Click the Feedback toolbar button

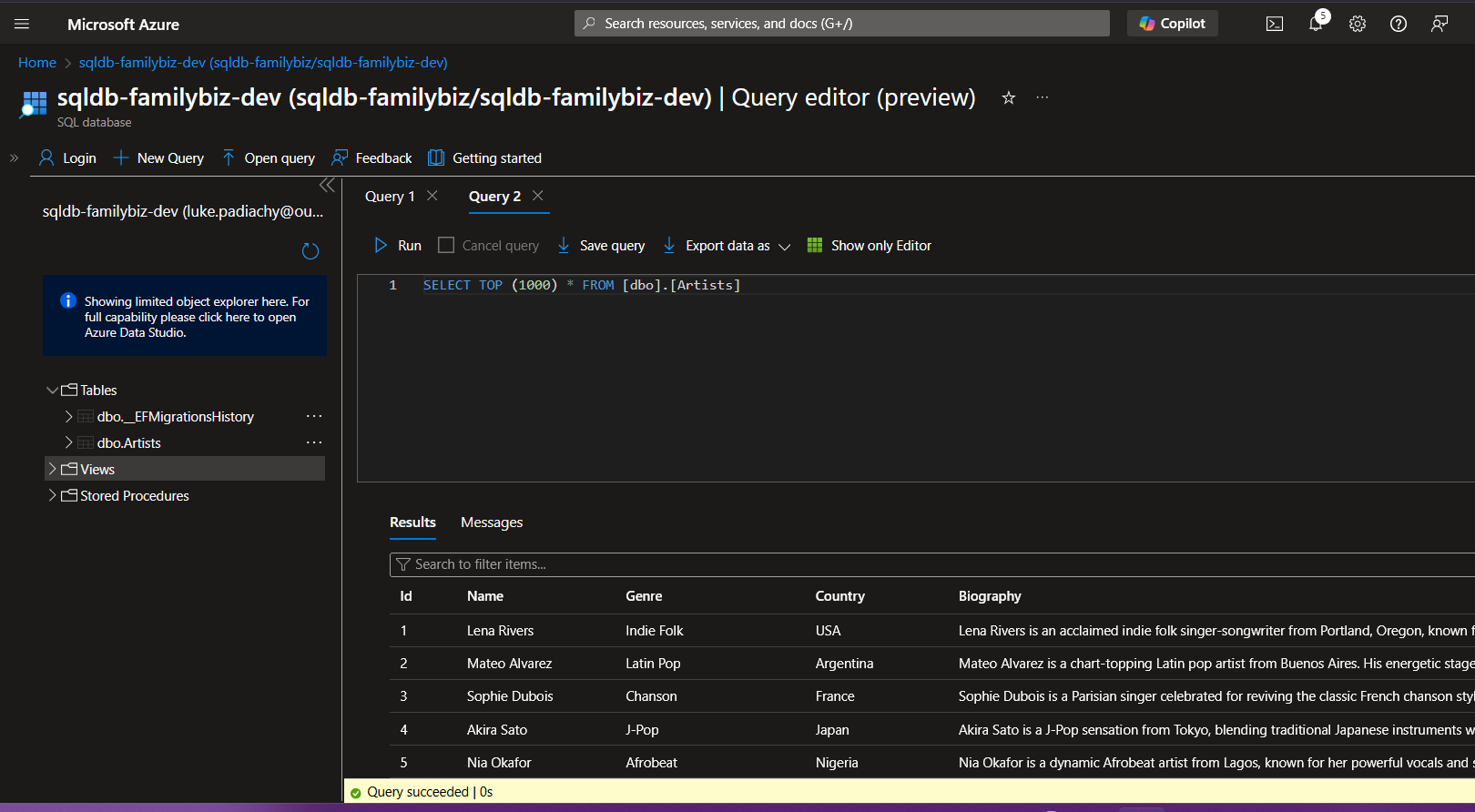371,158
